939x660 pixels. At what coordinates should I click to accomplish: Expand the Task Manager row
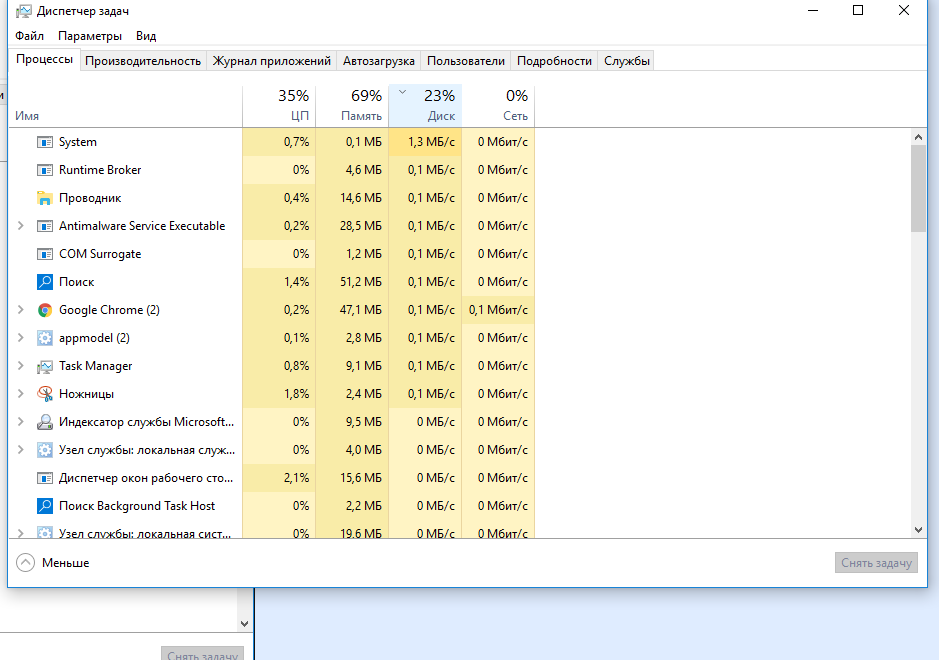[x=20, y=366]
